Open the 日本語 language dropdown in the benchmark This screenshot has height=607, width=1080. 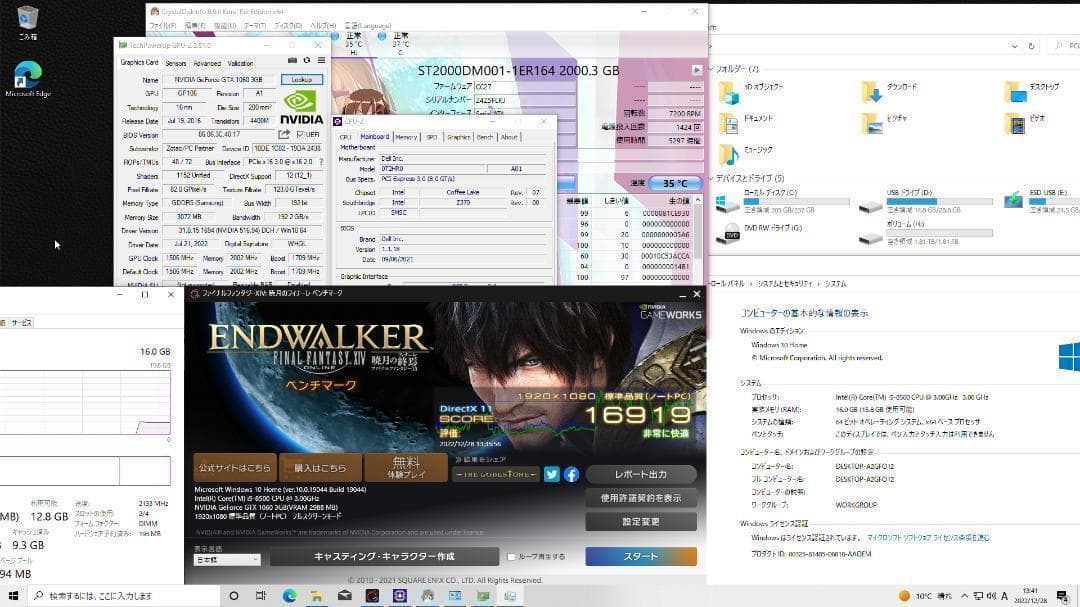click(x=227, y=559)
